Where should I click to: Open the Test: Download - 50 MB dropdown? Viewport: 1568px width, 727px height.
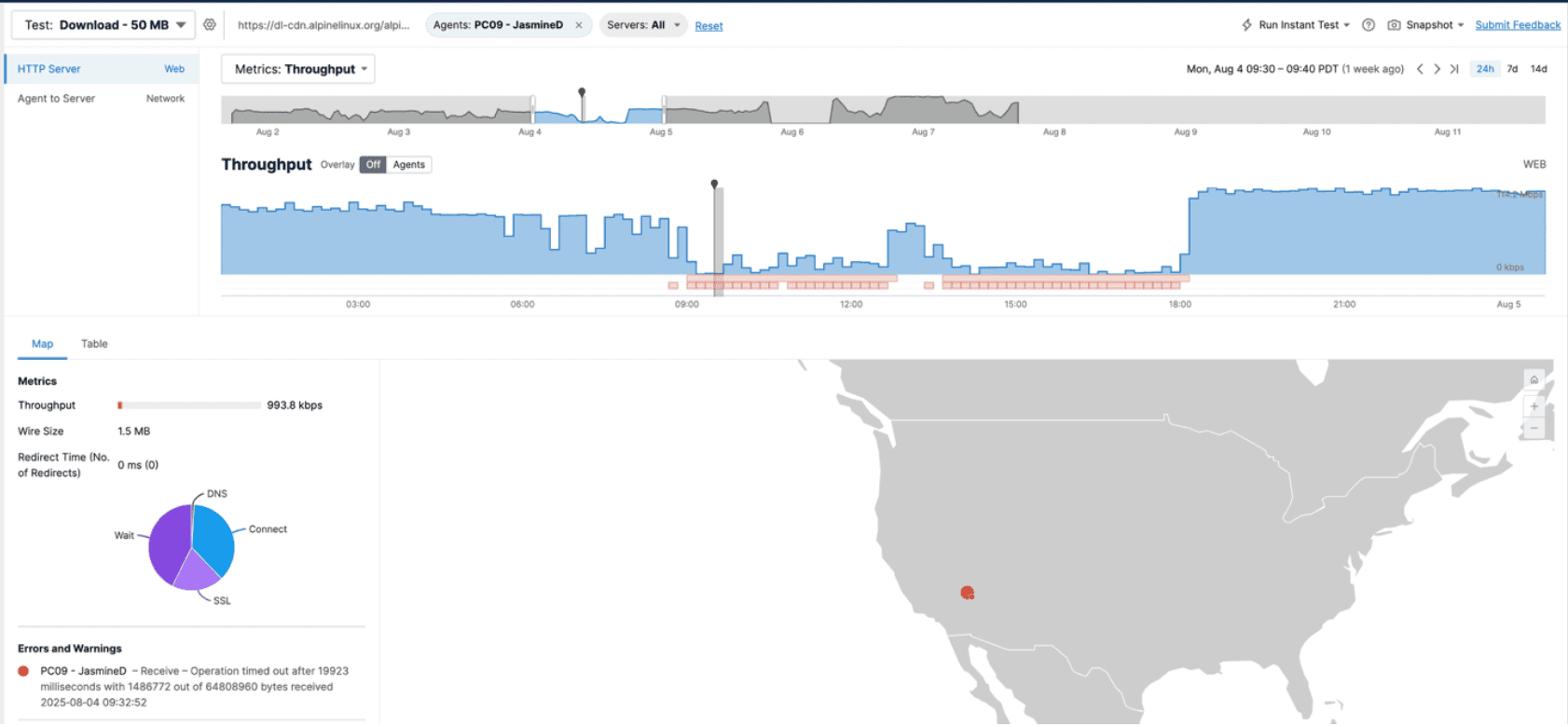(103, 25)
